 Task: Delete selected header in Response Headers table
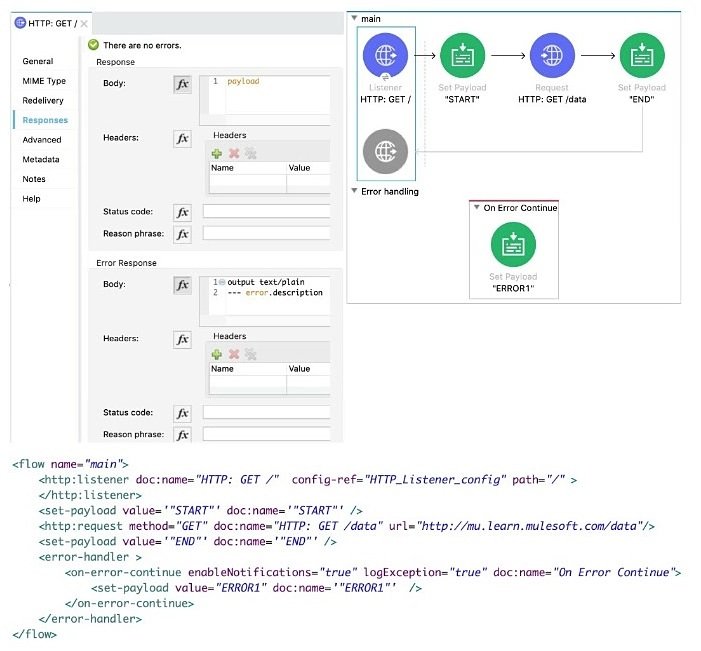click(234, 153)
